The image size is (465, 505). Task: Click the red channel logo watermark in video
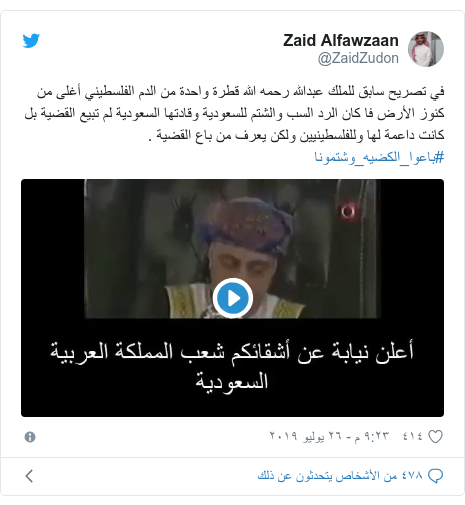(347, 211)
